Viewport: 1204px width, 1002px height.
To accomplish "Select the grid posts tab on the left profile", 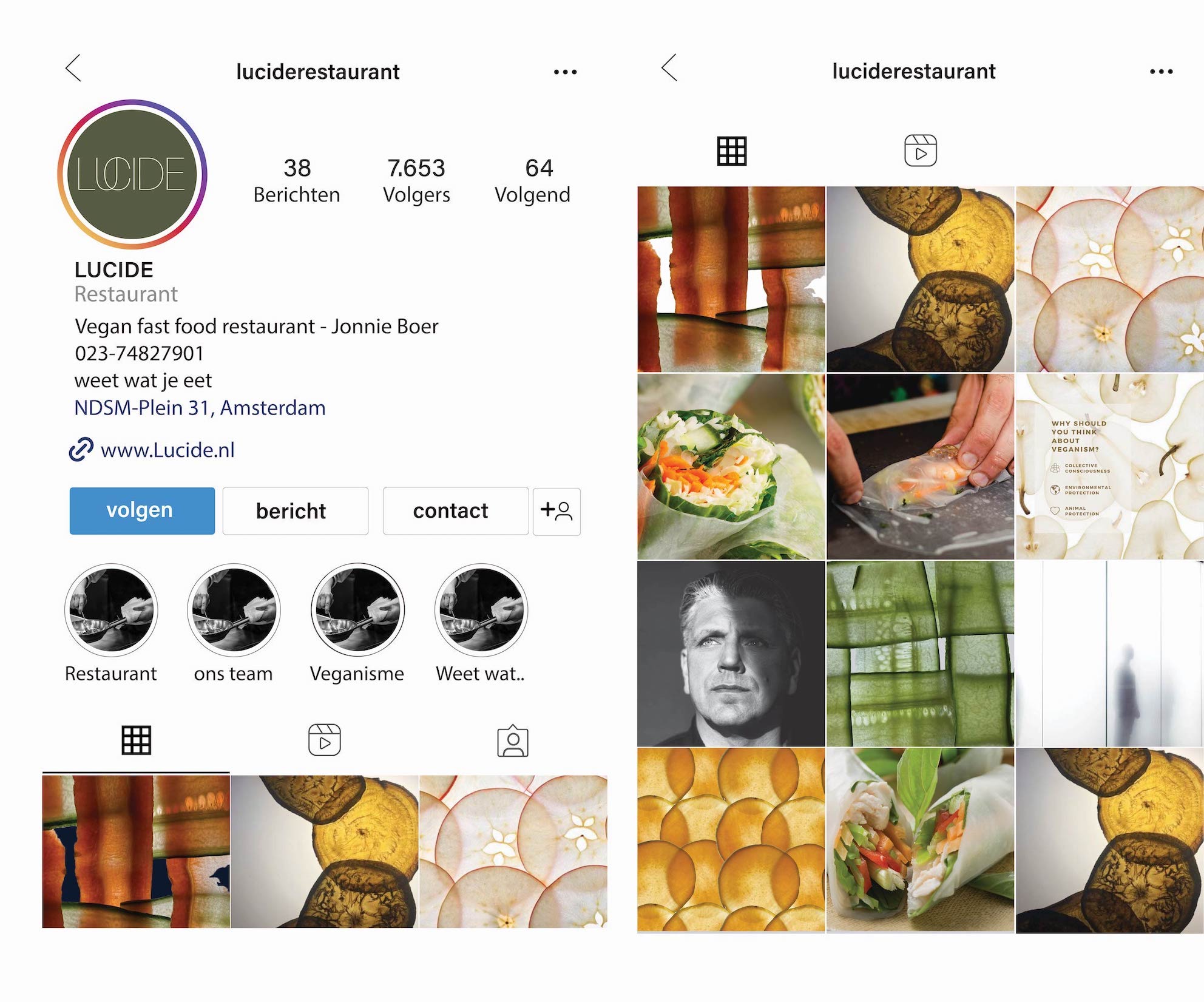I will click(x=137, y=740).
